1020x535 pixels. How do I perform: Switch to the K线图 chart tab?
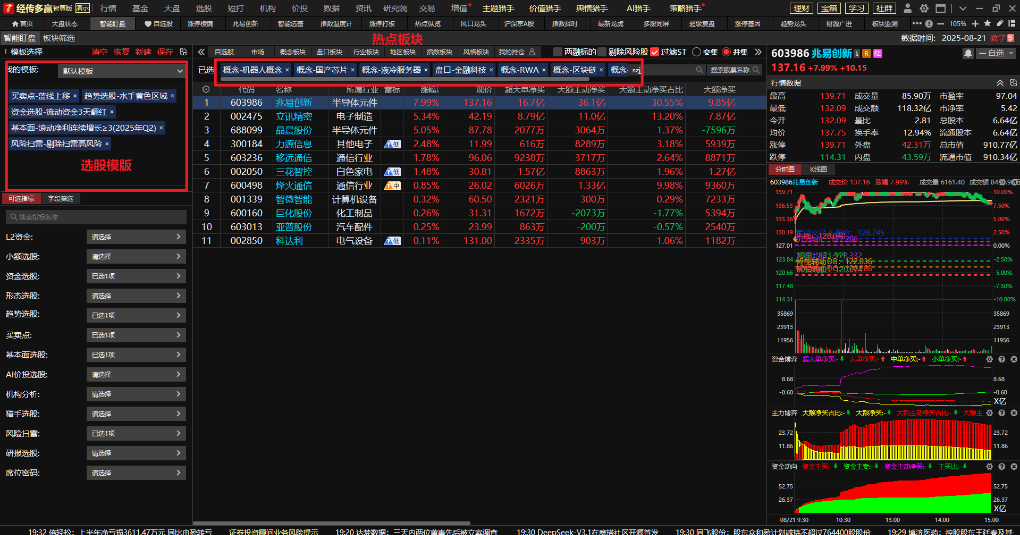(x=818, y=169)
